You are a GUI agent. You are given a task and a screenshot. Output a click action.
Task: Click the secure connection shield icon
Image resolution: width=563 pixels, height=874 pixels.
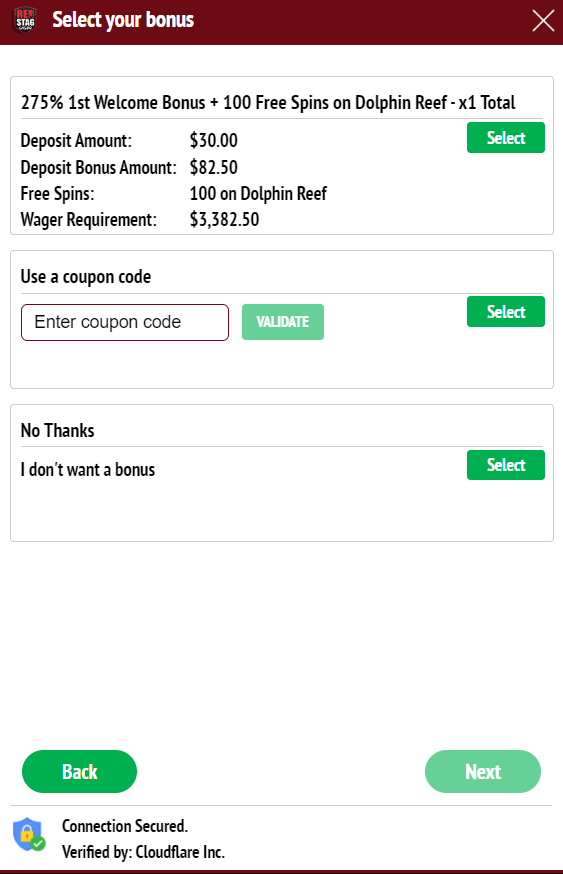pyautogui.click(x=28, y=834)
